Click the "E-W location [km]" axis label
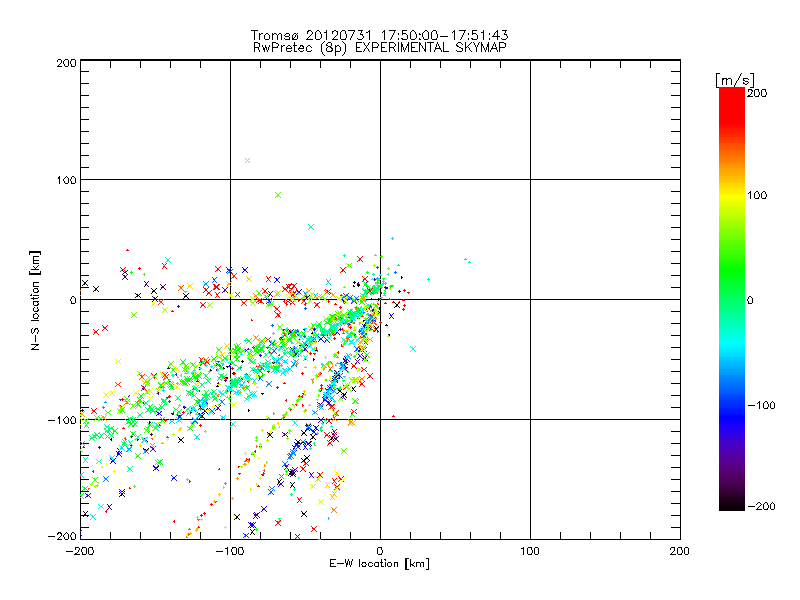 click(x=379, y=563)
